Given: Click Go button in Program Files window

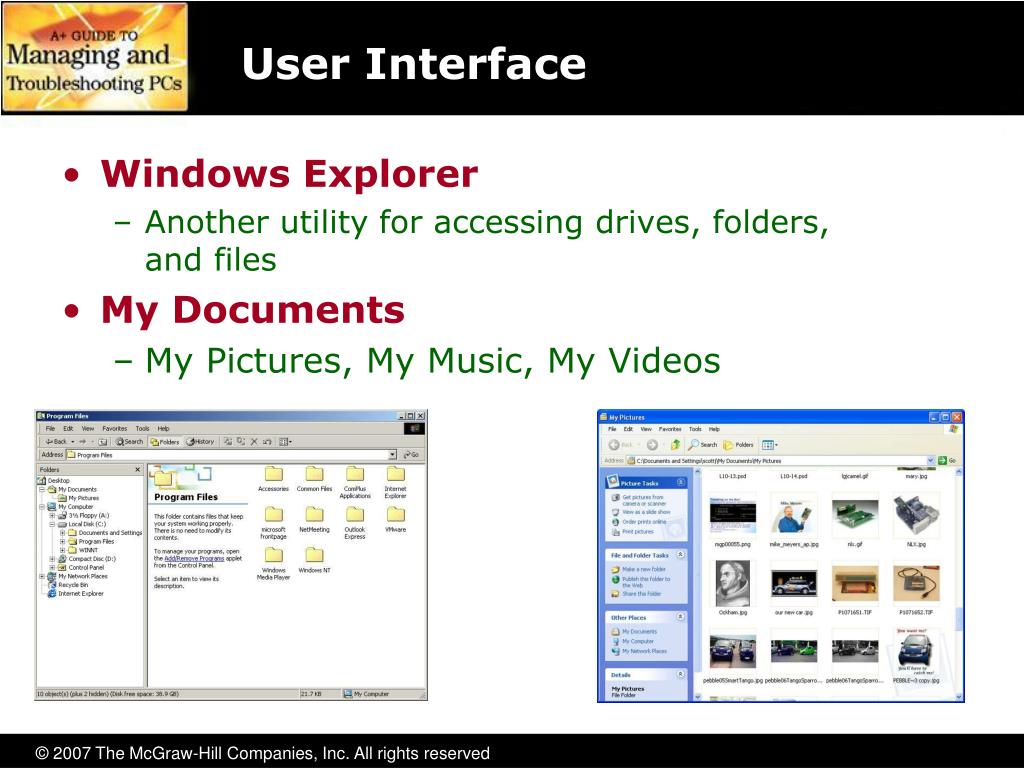Looking at the screenshot, I should 411,455.
